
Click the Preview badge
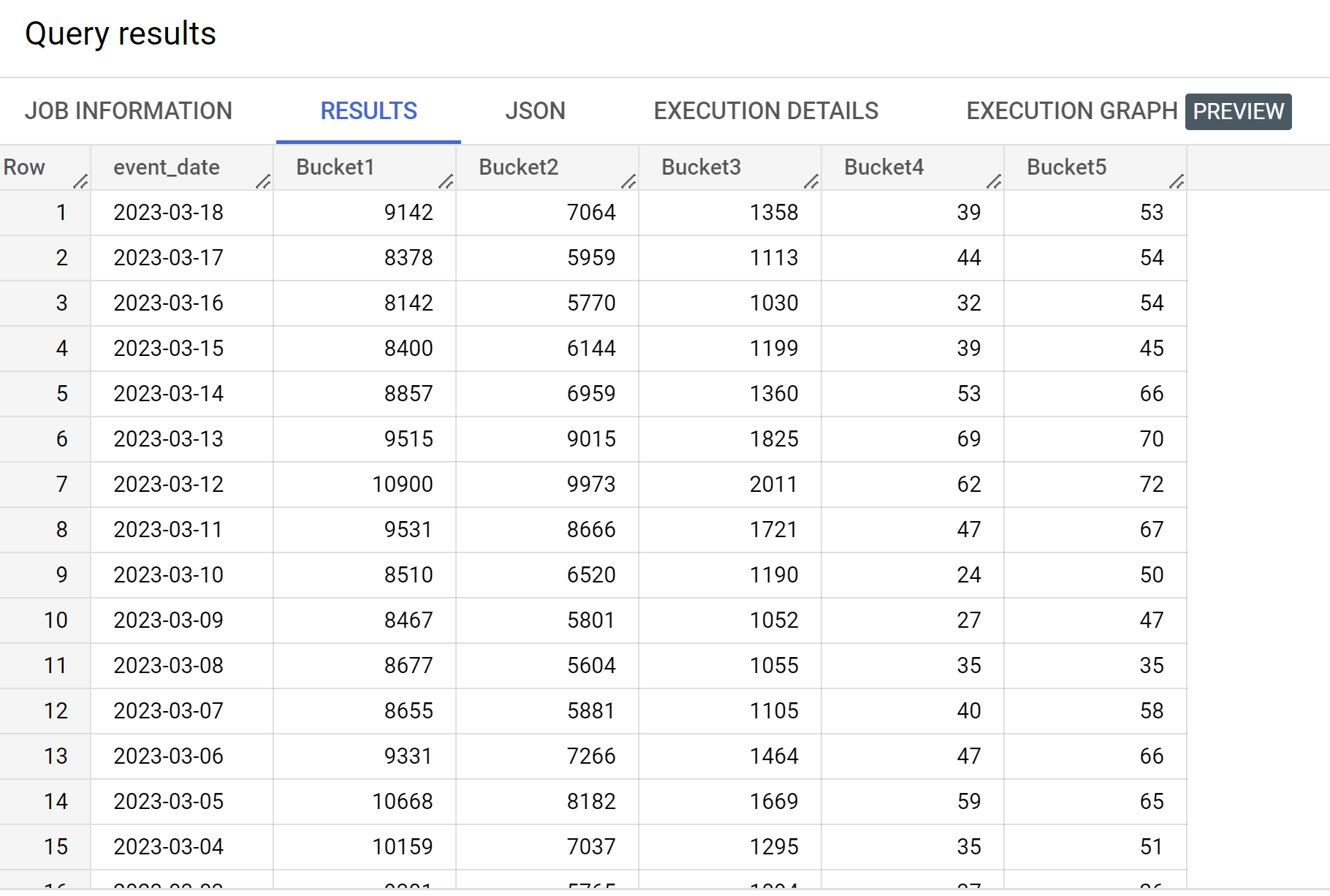tap(1238, 112)
